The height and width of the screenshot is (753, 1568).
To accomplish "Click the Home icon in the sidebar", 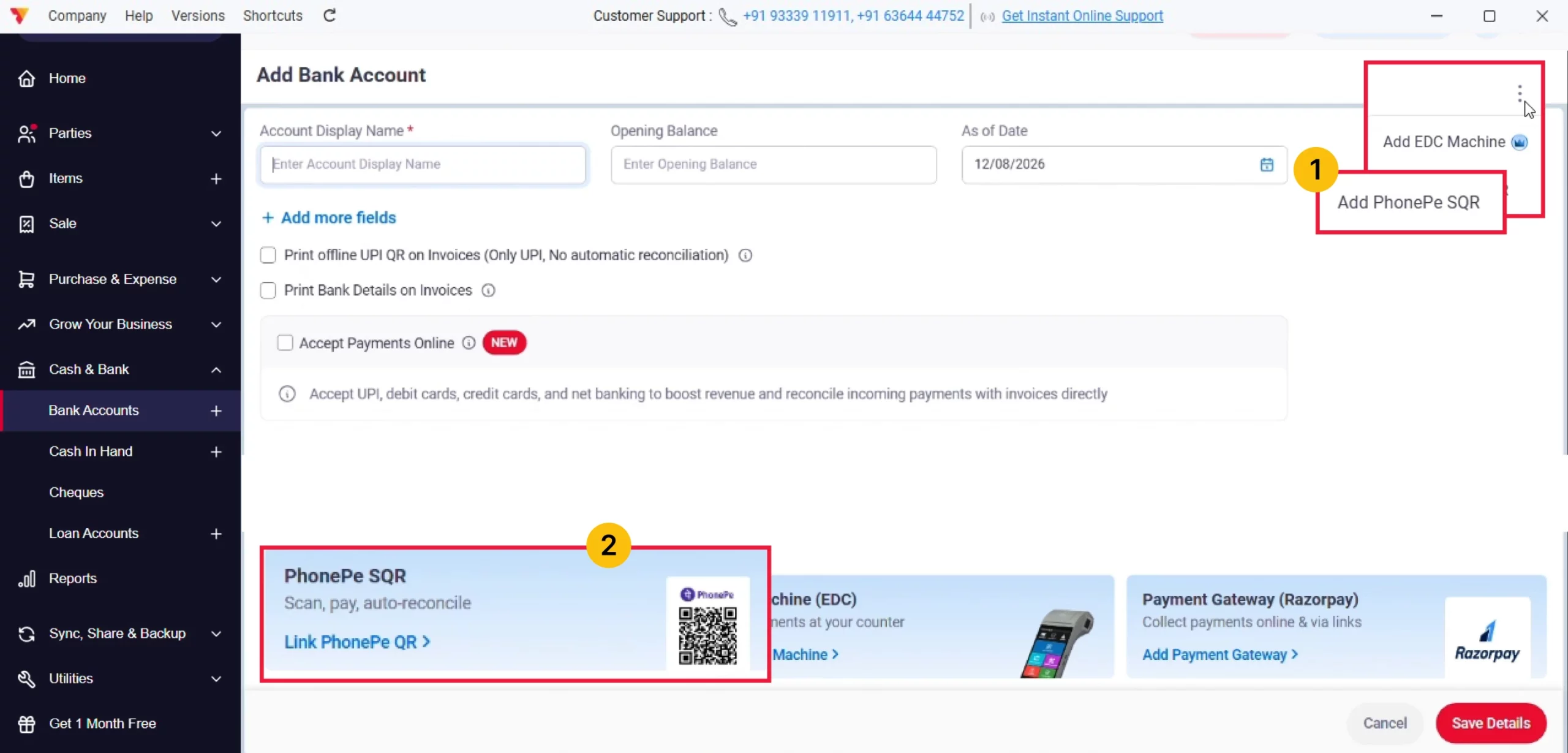I will [x=26, y=78].
